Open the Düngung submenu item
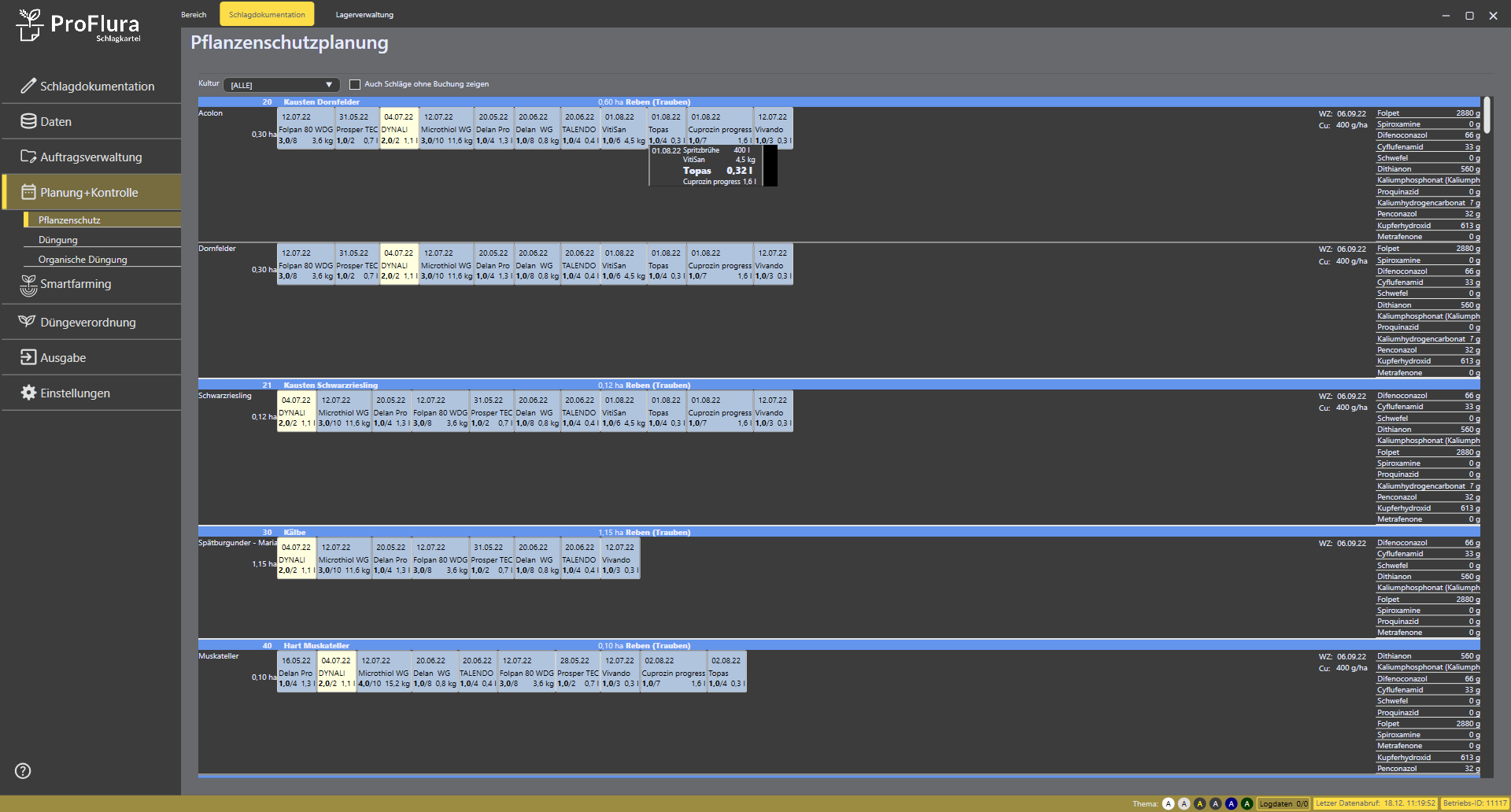This screenshot has width=1511, height=812. [58, 240]
